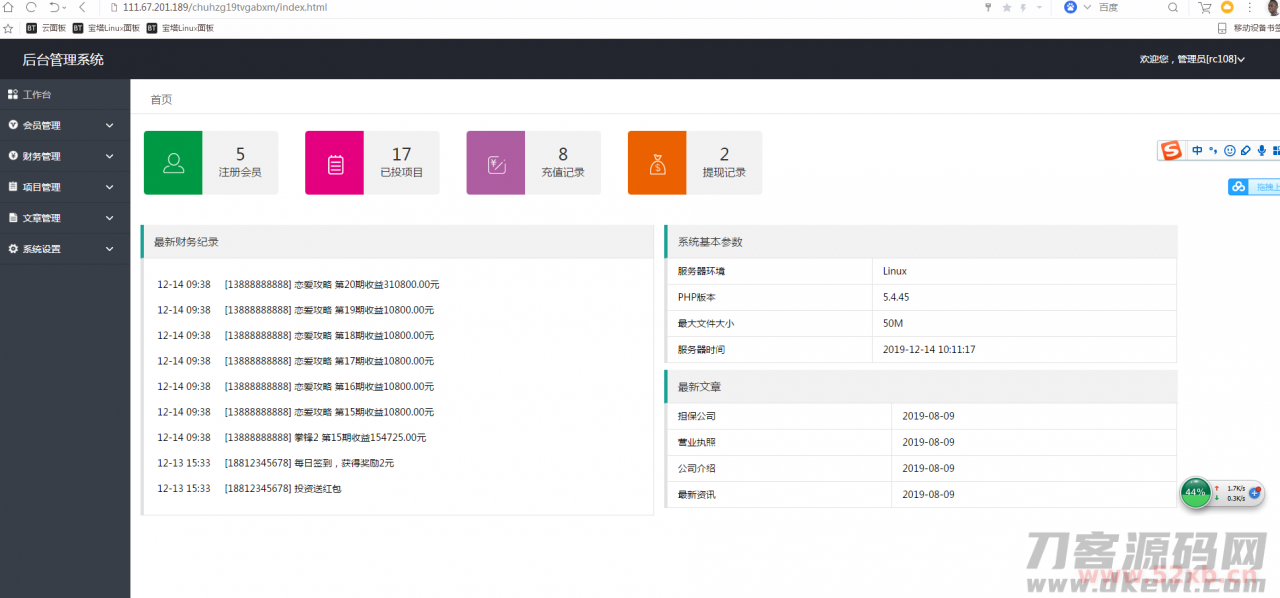Click the browser address bar URL

[x=224, y=7]
